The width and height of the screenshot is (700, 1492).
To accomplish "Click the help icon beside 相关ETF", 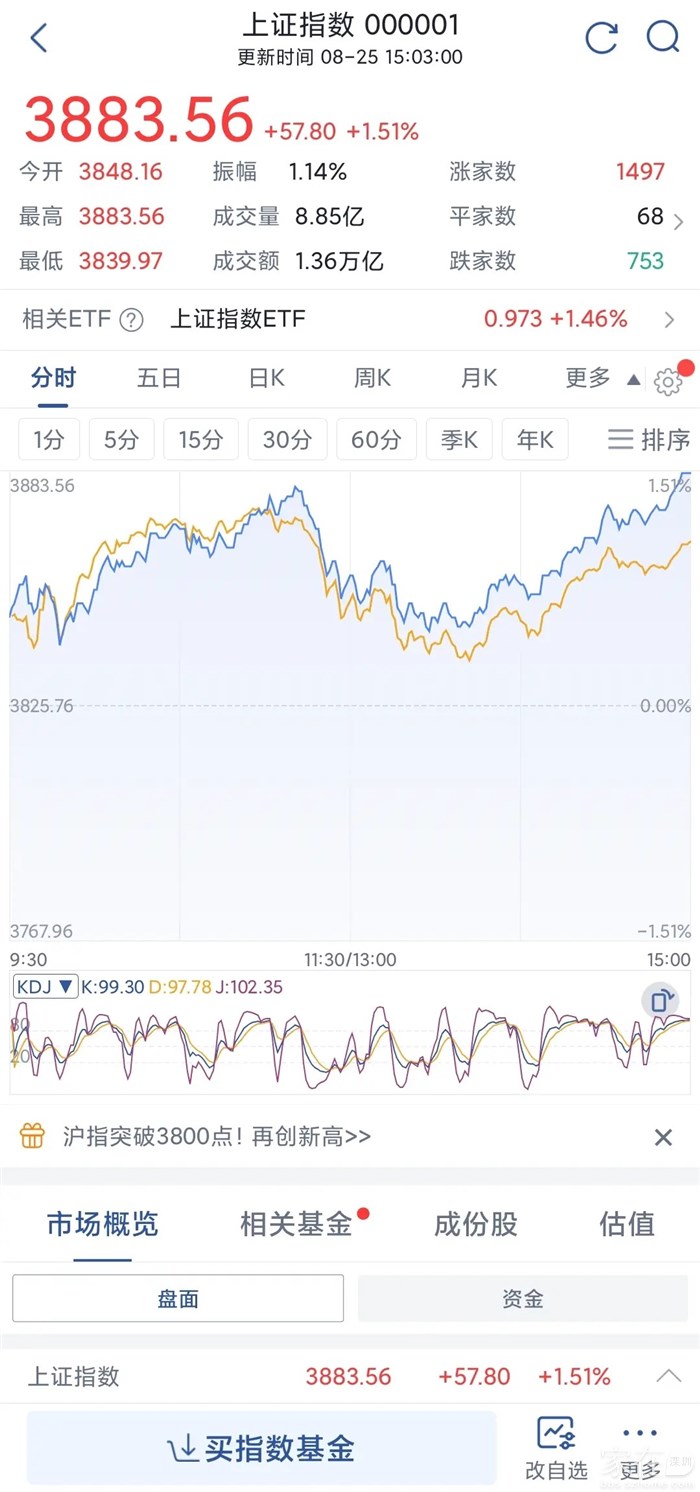I will pos(131,320).
